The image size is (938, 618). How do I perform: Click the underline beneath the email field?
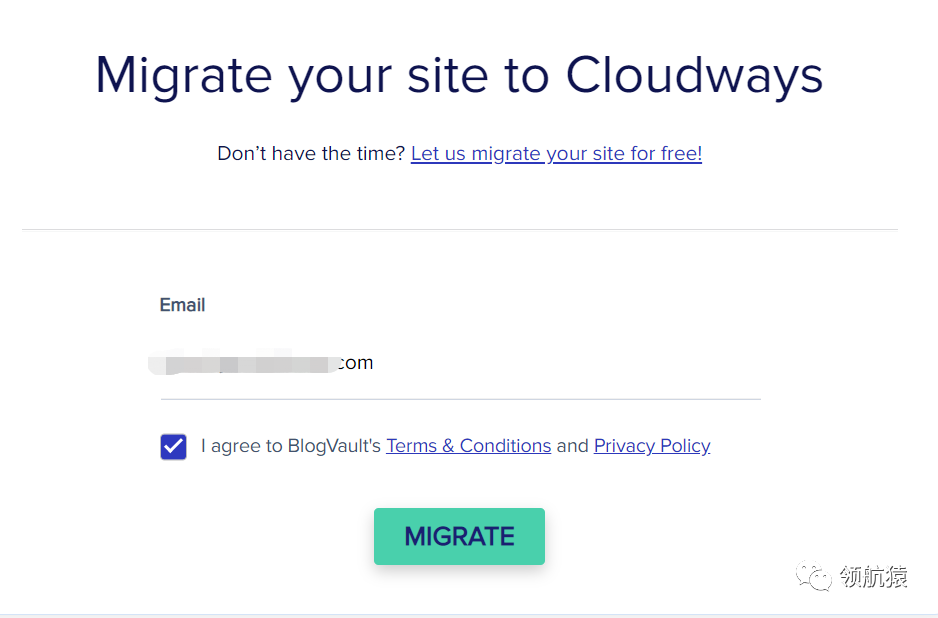click(460, 399)
